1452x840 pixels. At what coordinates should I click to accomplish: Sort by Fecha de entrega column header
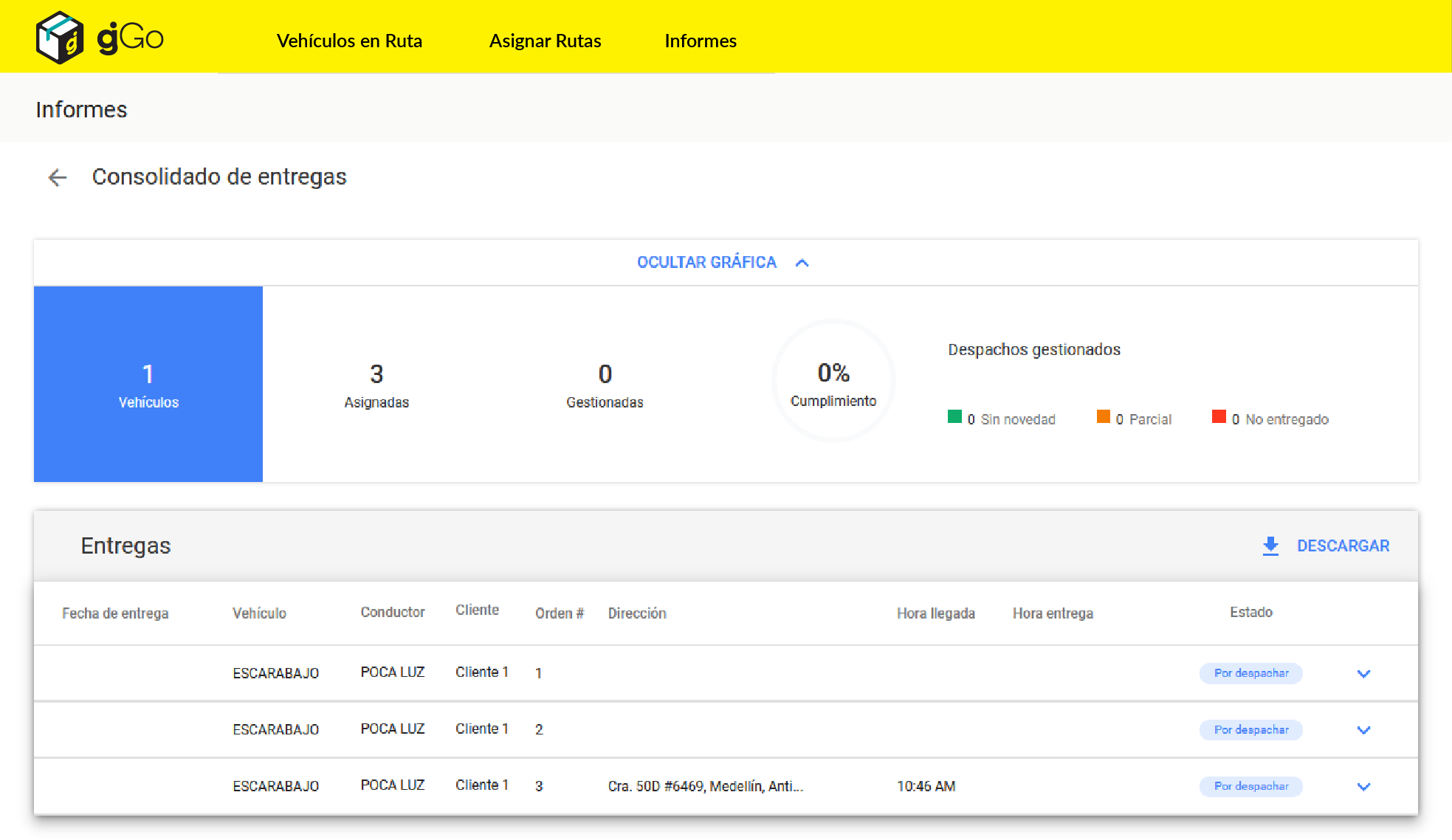click(115, 613)
